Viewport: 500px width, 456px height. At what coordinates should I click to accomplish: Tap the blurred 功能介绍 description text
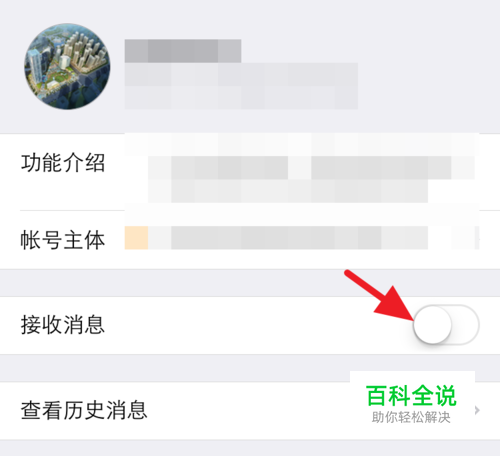click(x=302, y=179)
